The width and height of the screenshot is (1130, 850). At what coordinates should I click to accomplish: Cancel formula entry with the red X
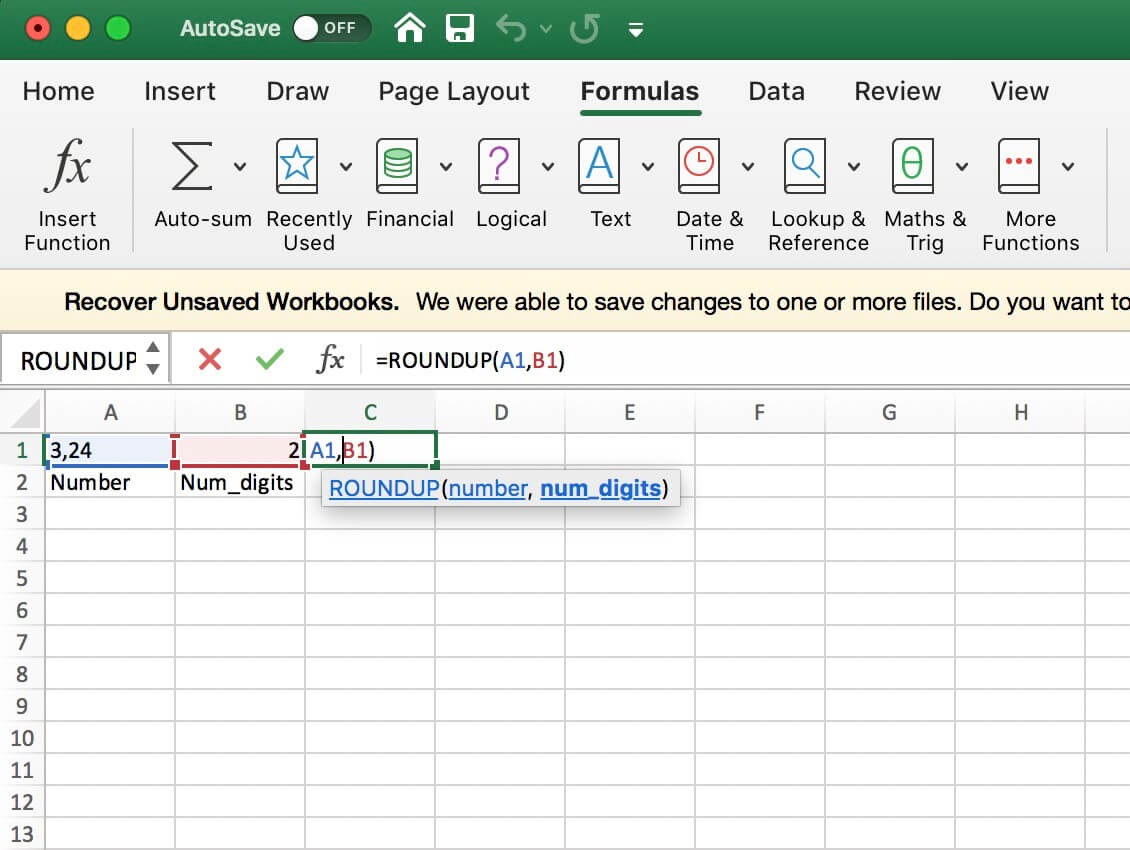pyautogui.click(x=211, y=359)
